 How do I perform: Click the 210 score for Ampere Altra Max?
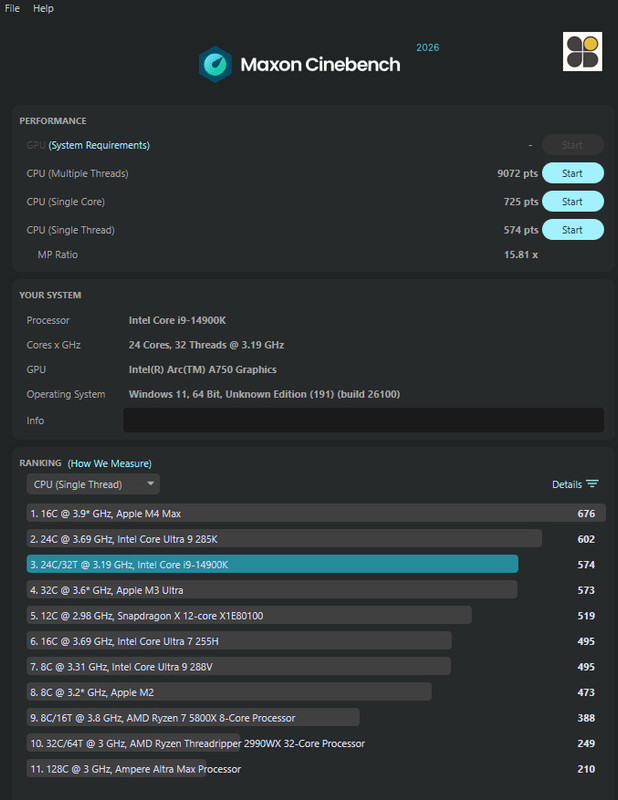[x=586, y=768]
